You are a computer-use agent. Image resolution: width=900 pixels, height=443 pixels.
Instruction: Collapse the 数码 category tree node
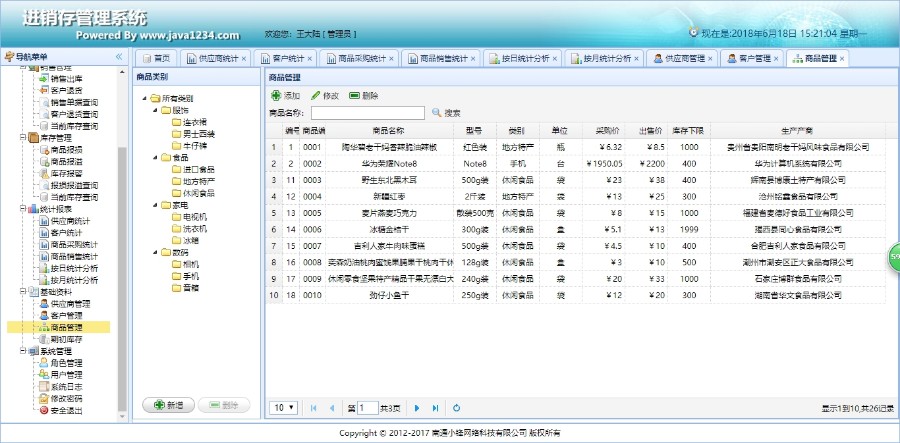[x=155, y=252]
